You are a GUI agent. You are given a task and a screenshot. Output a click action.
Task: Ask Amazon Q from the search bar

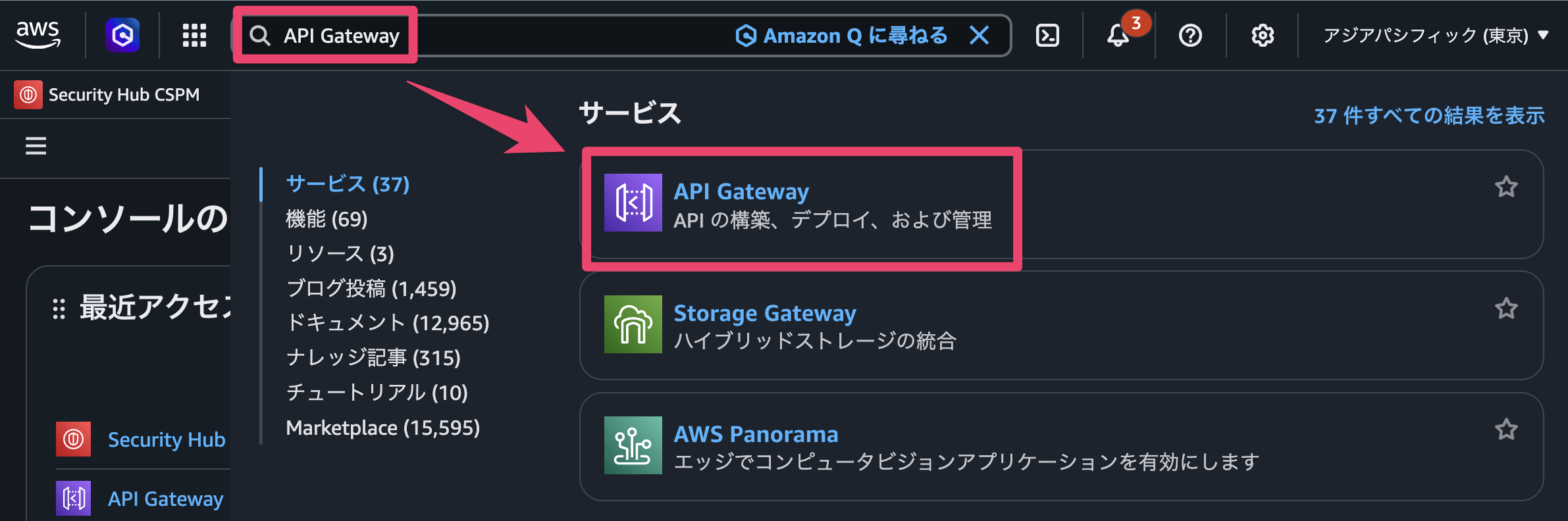point(841,36)
